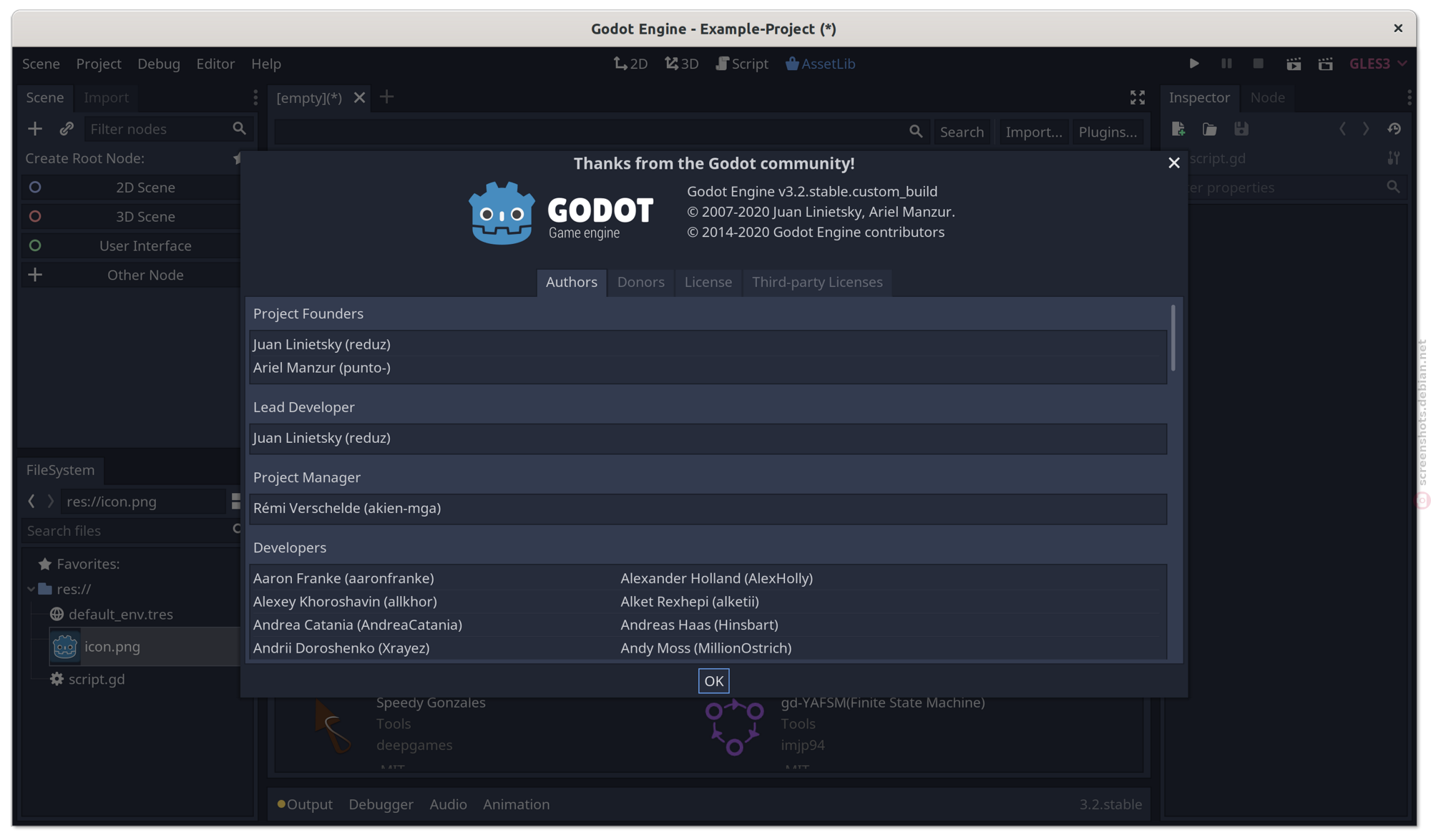
Task: Open the Project menu
Action: (x=99, y=64)
